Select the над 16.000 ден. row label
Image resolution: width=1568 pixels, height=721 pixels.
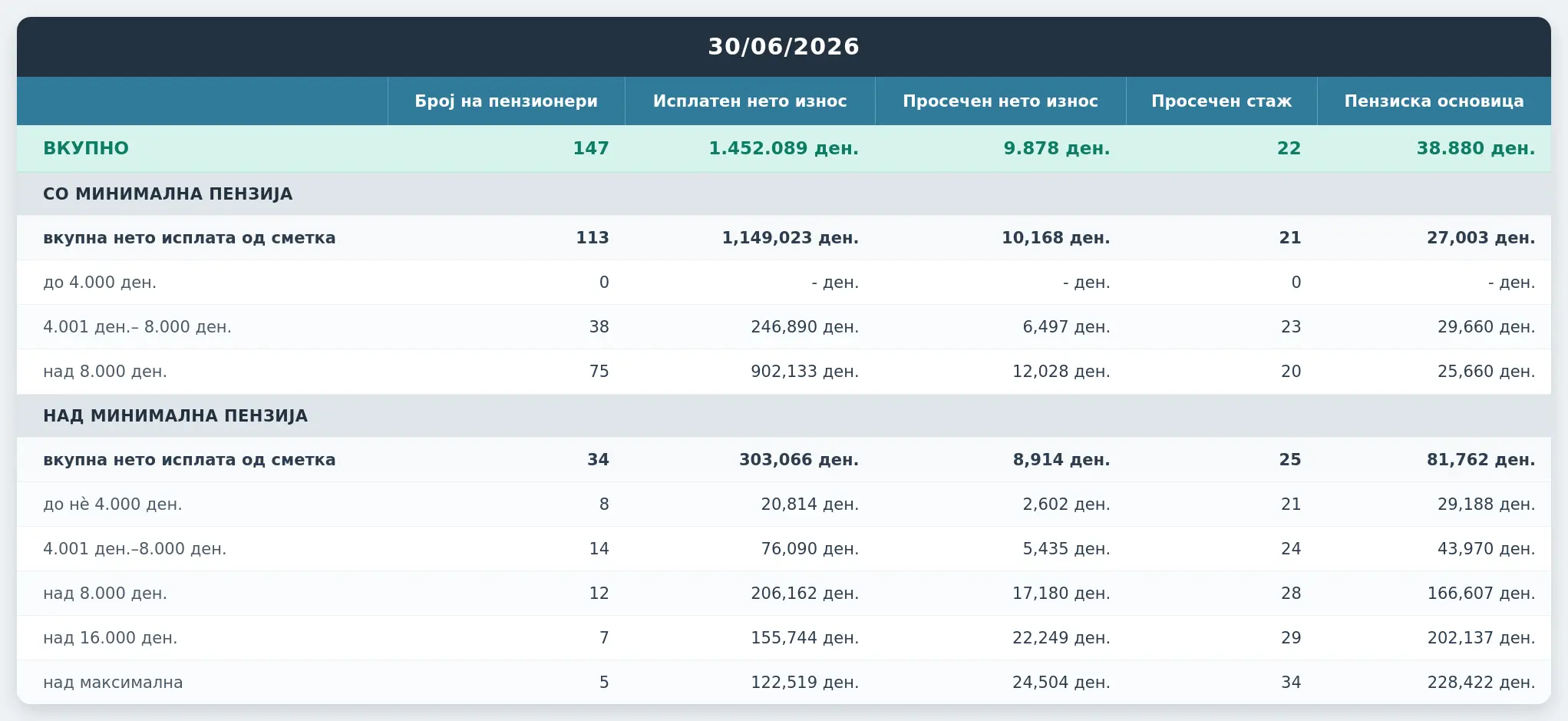pos(111,638)
